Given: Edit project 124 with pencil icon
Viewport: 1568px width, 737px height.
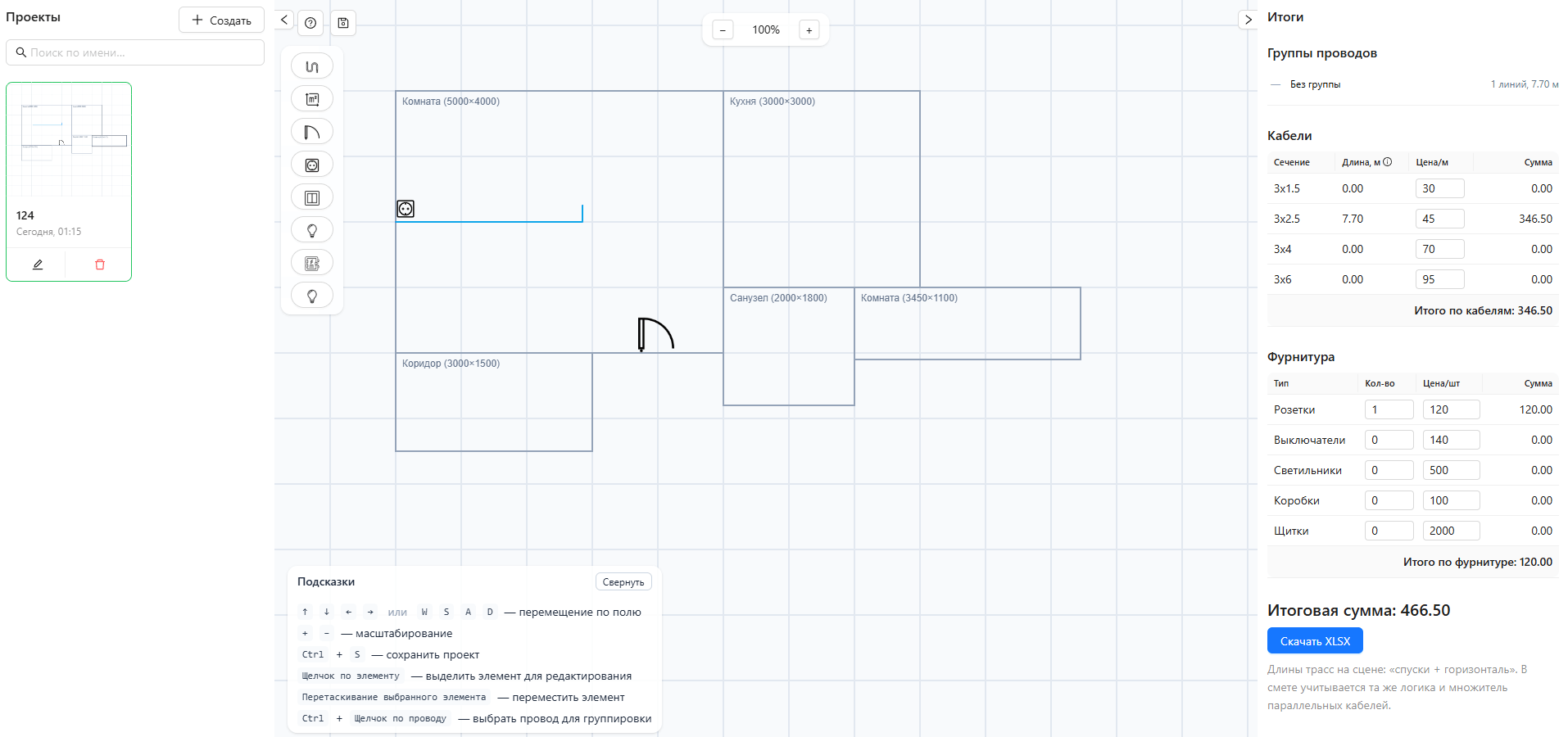Looking at the screenshot, I should click(38, 265).
